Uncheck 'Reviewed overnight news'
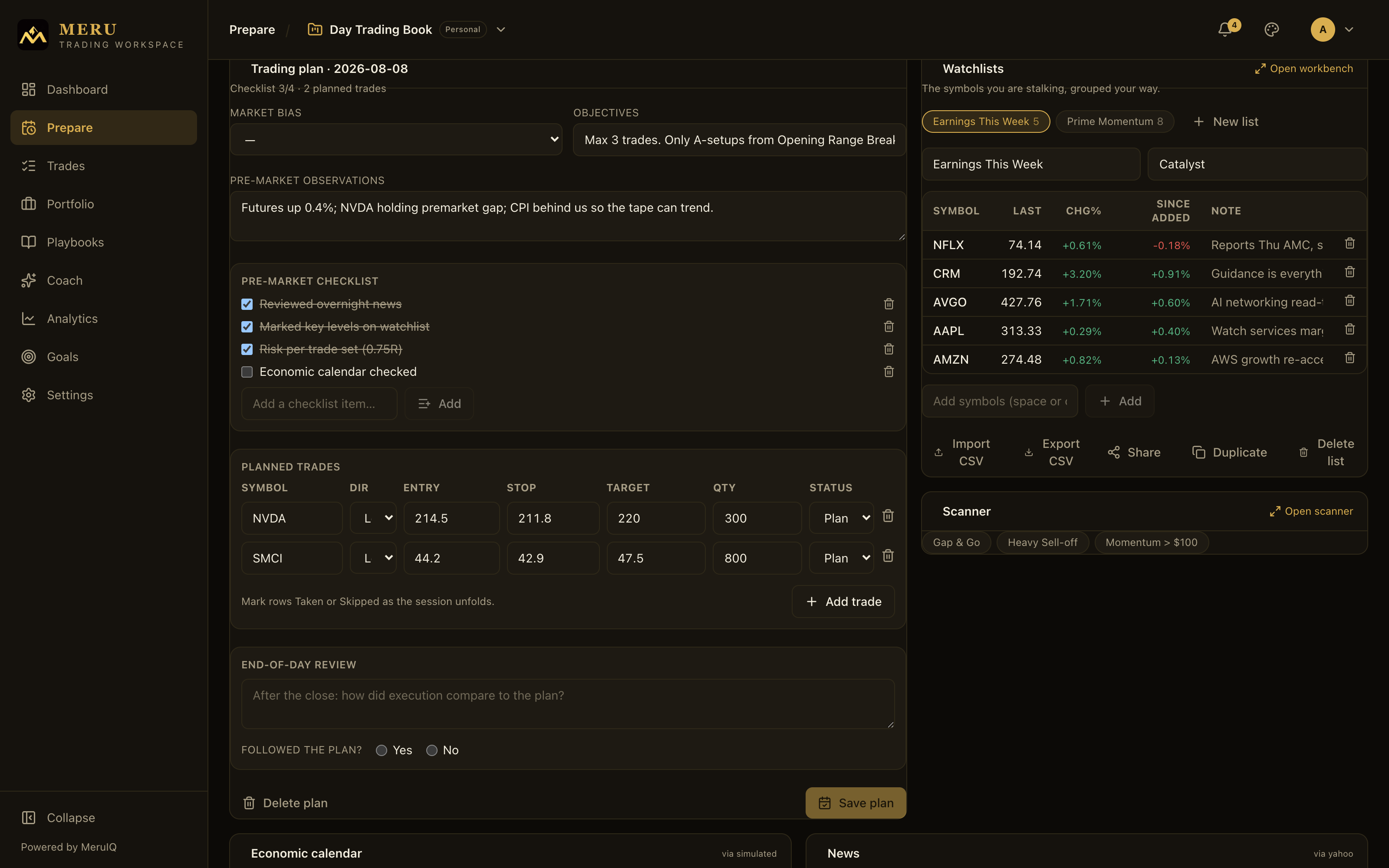Image resolution: width=1389 pixels, height=868 pixels. pos(247,304)
